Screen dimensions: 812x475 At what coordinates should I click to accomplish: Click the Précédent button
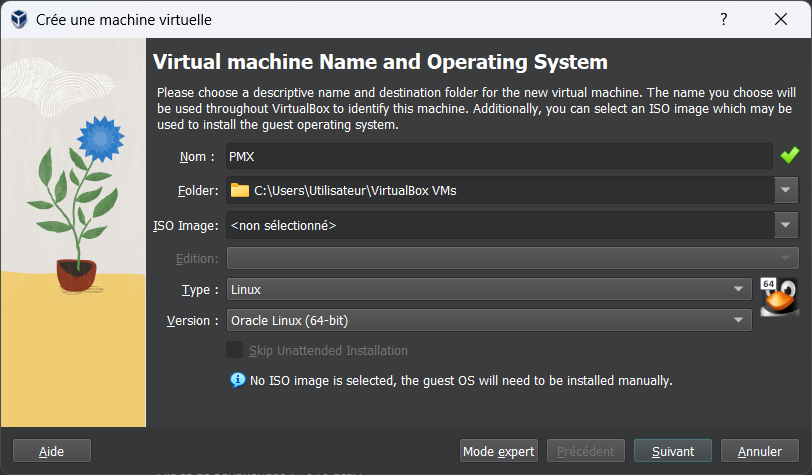586,451
